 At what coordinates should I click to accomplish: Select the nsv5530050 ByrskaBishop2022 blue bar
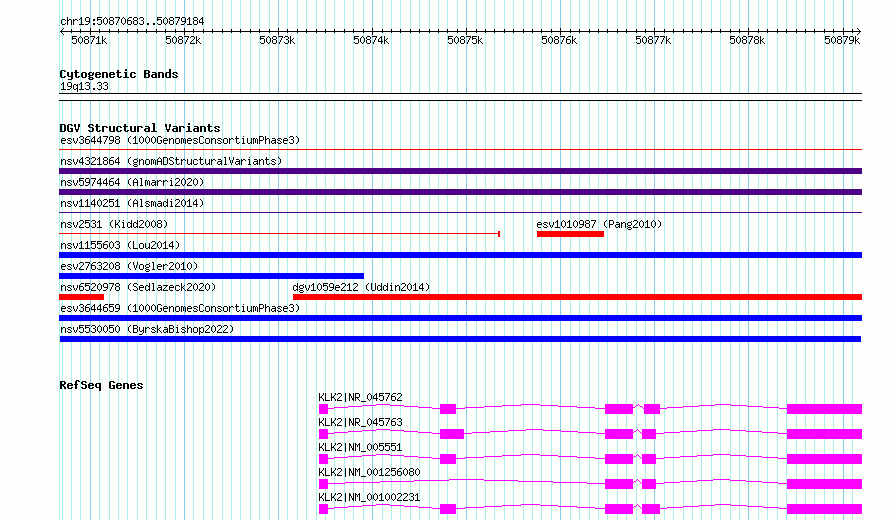[460, 339]
